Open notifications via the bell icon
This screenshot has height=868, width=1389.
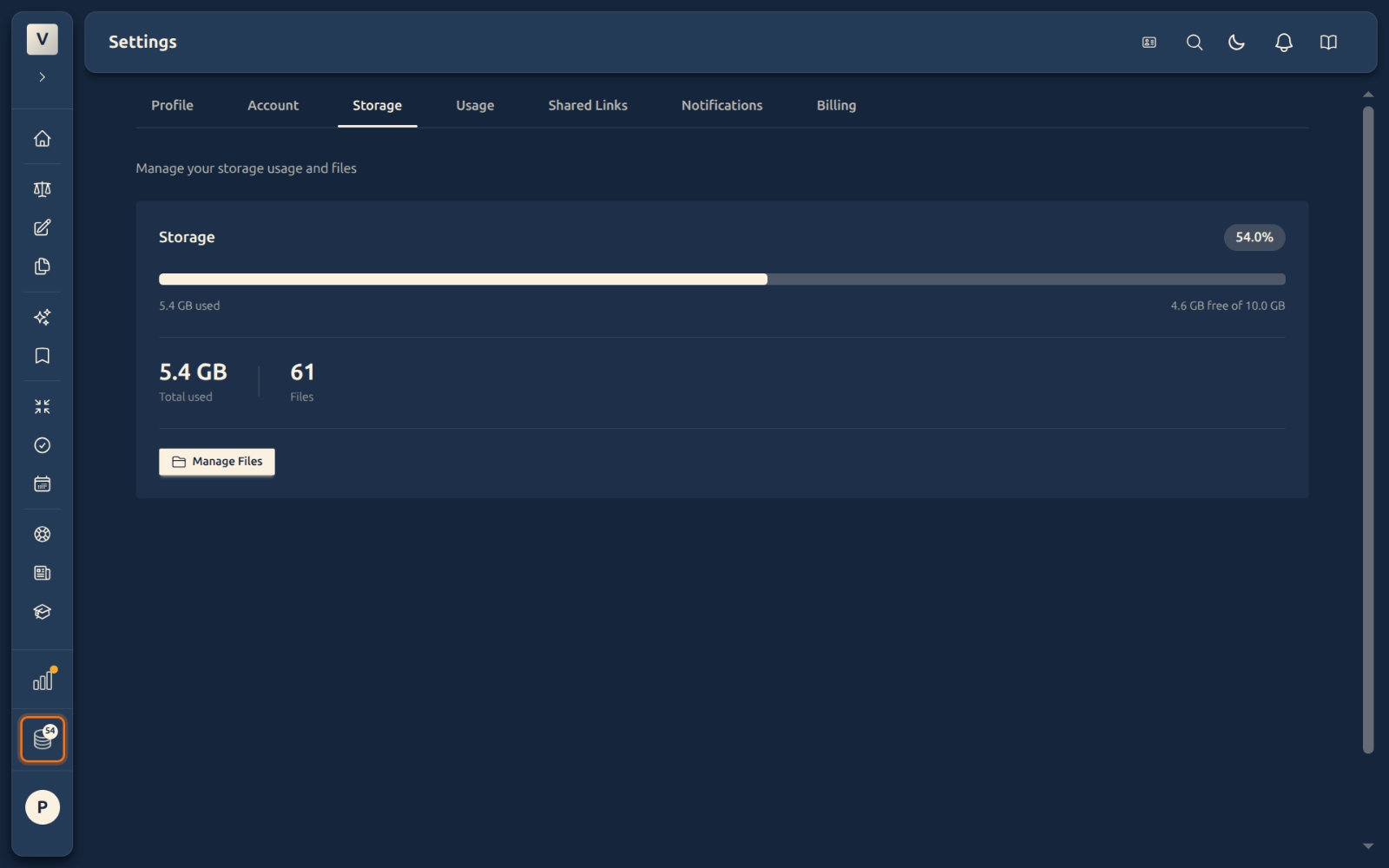1284,43
